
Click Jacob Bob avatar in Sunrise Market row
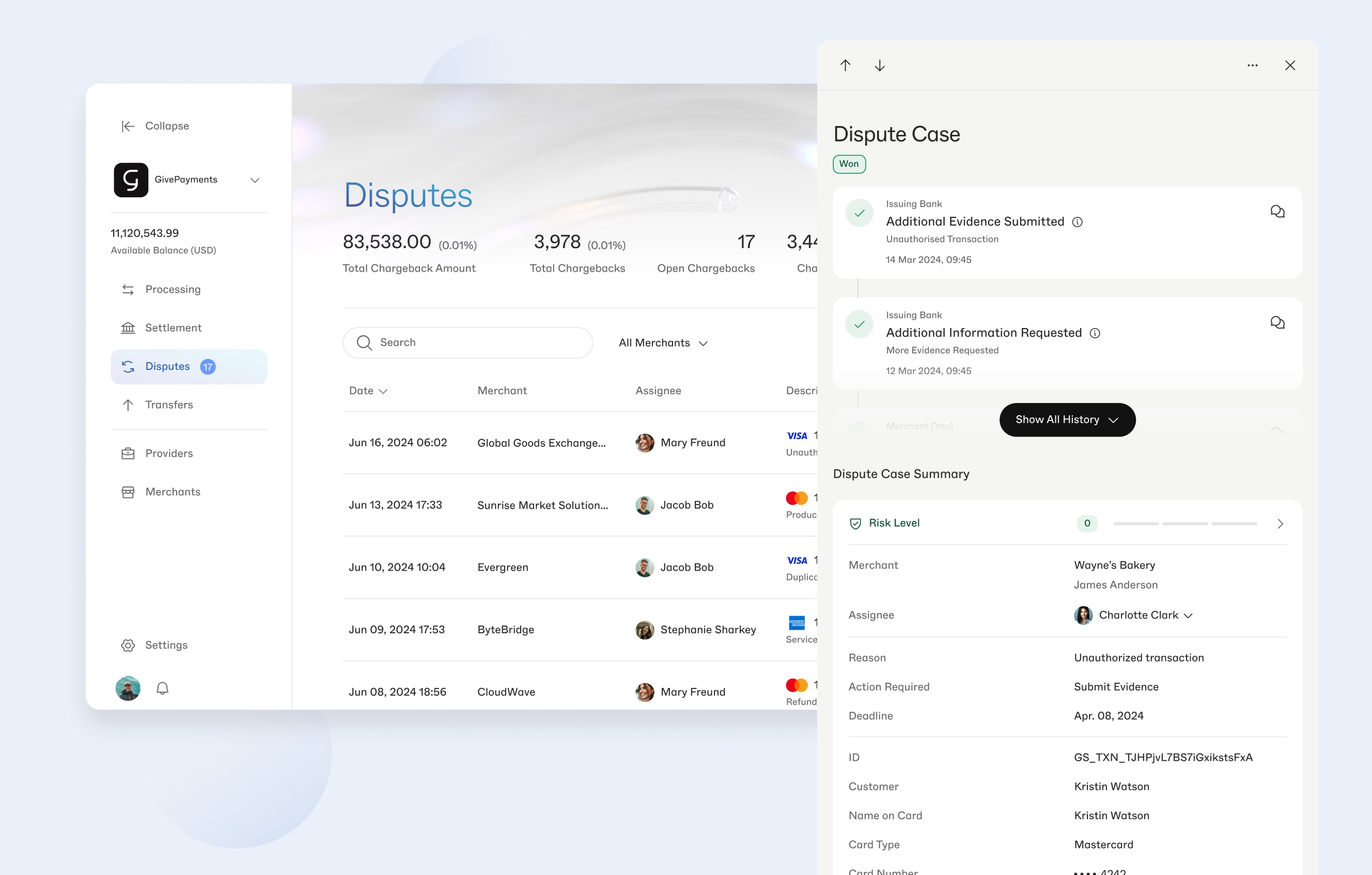[x=644, y=505]
